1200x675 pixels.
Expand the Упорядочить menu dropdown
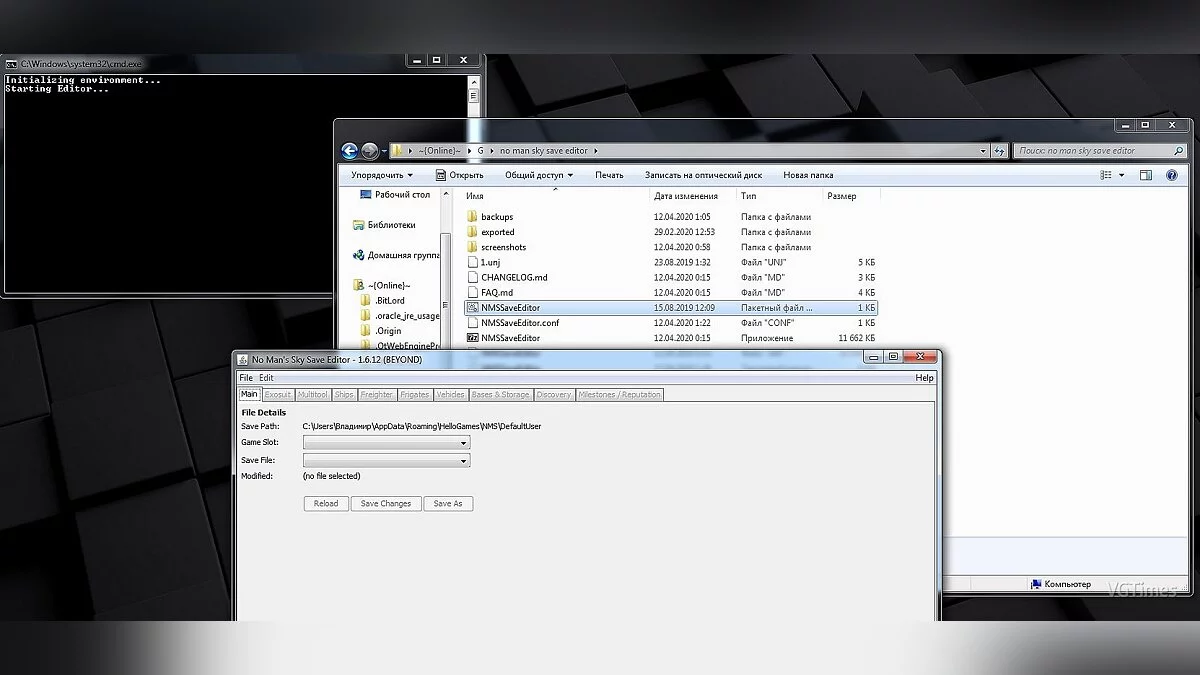pyautogui.click(x=382, y=175)
